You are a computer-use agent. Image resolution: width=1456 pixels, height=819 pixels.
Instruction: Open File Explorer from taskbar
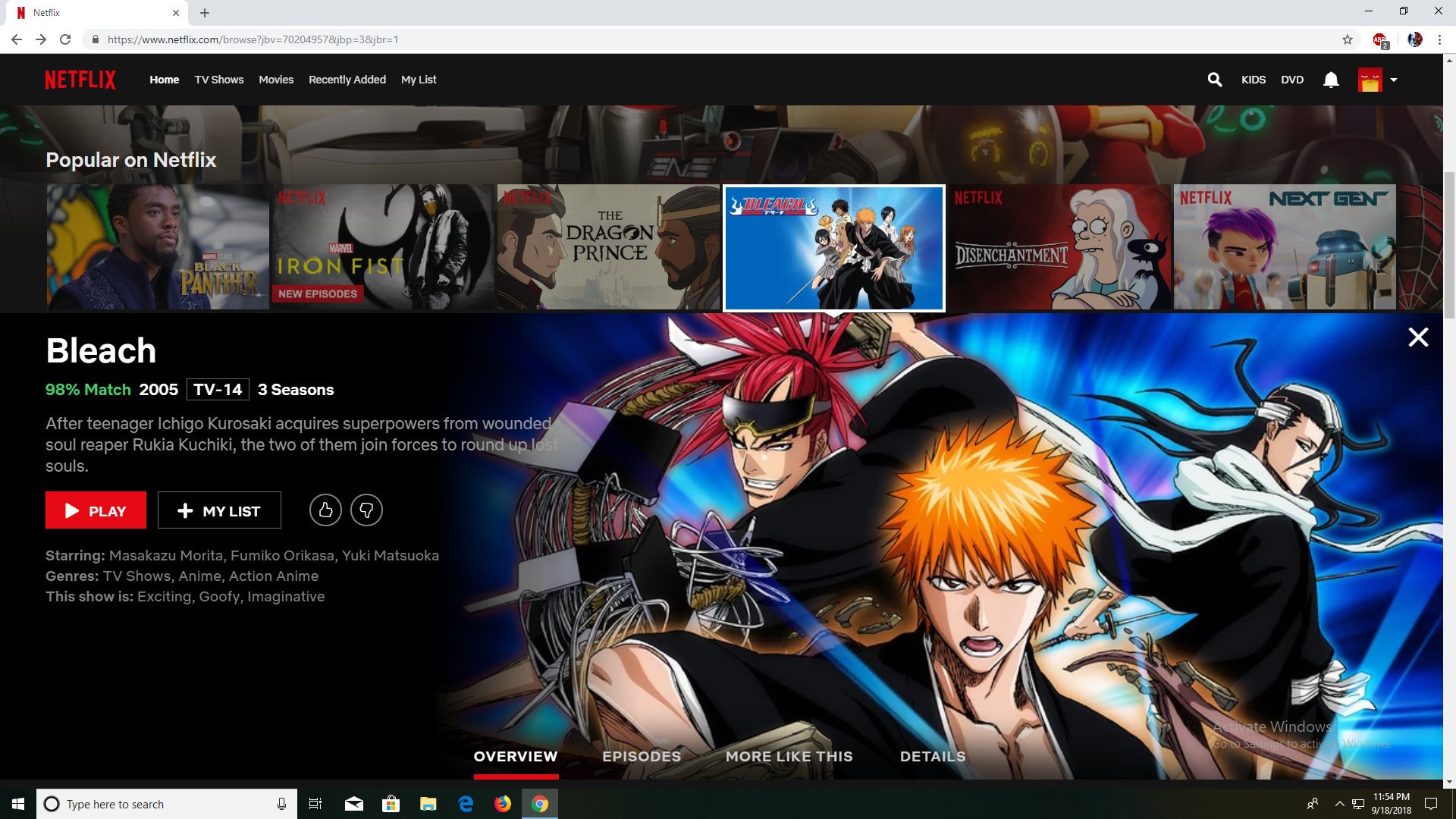(428, 804)
